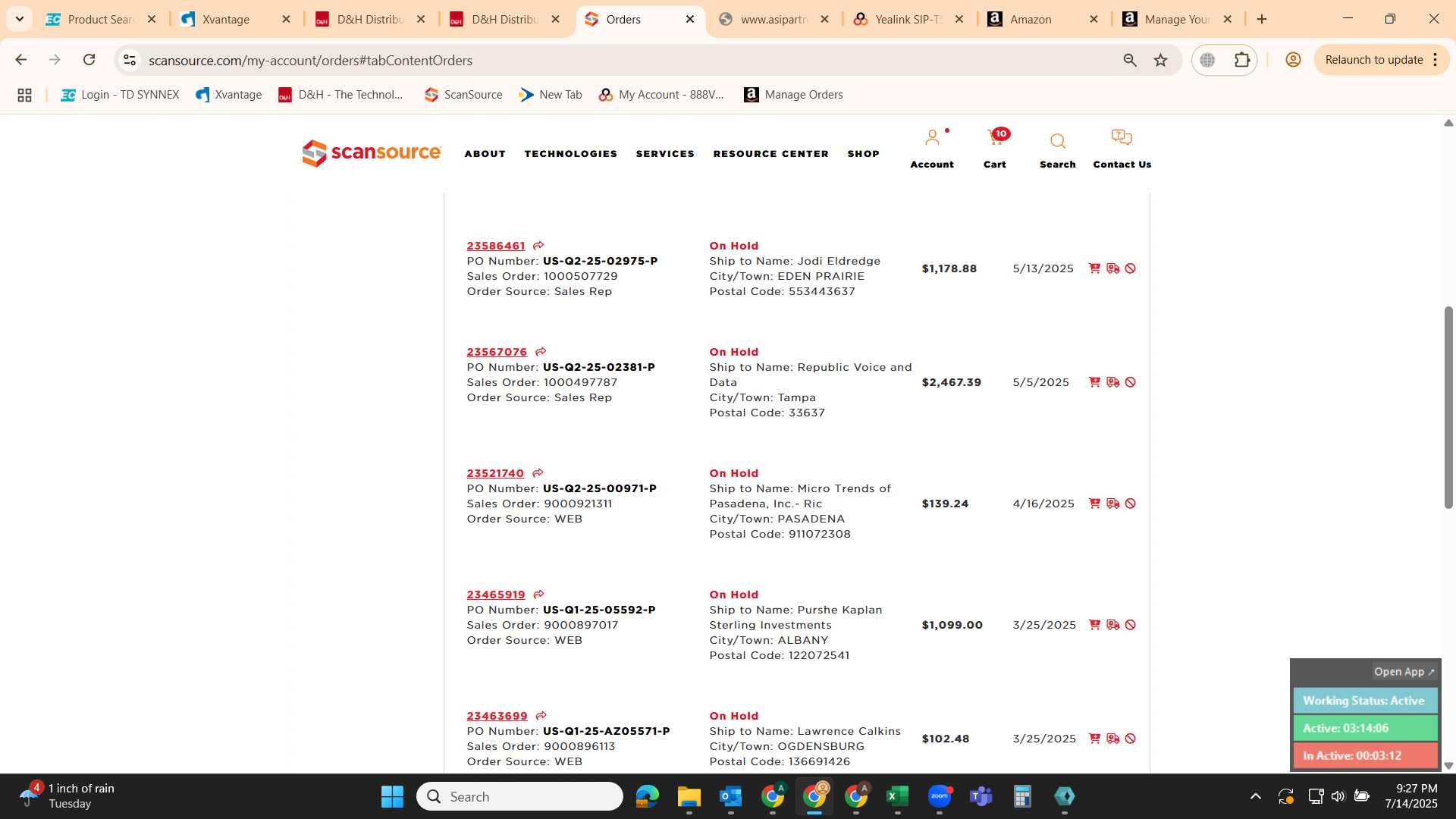
Task: Click reorder cart icon for order 23521740
Action: click(1094, 504)
